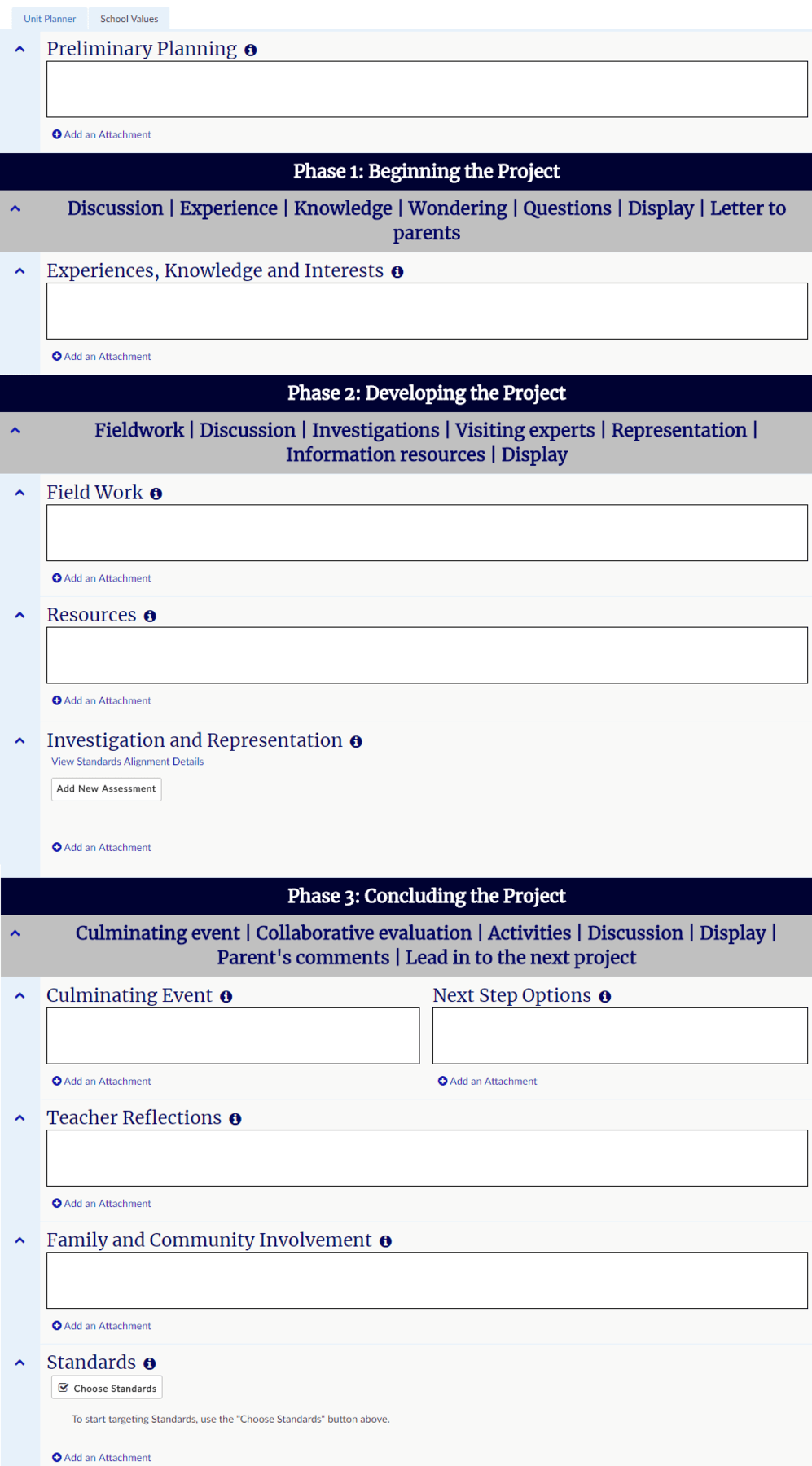Collapse the Phase 3 keywords banner

[x=15, y=933]
